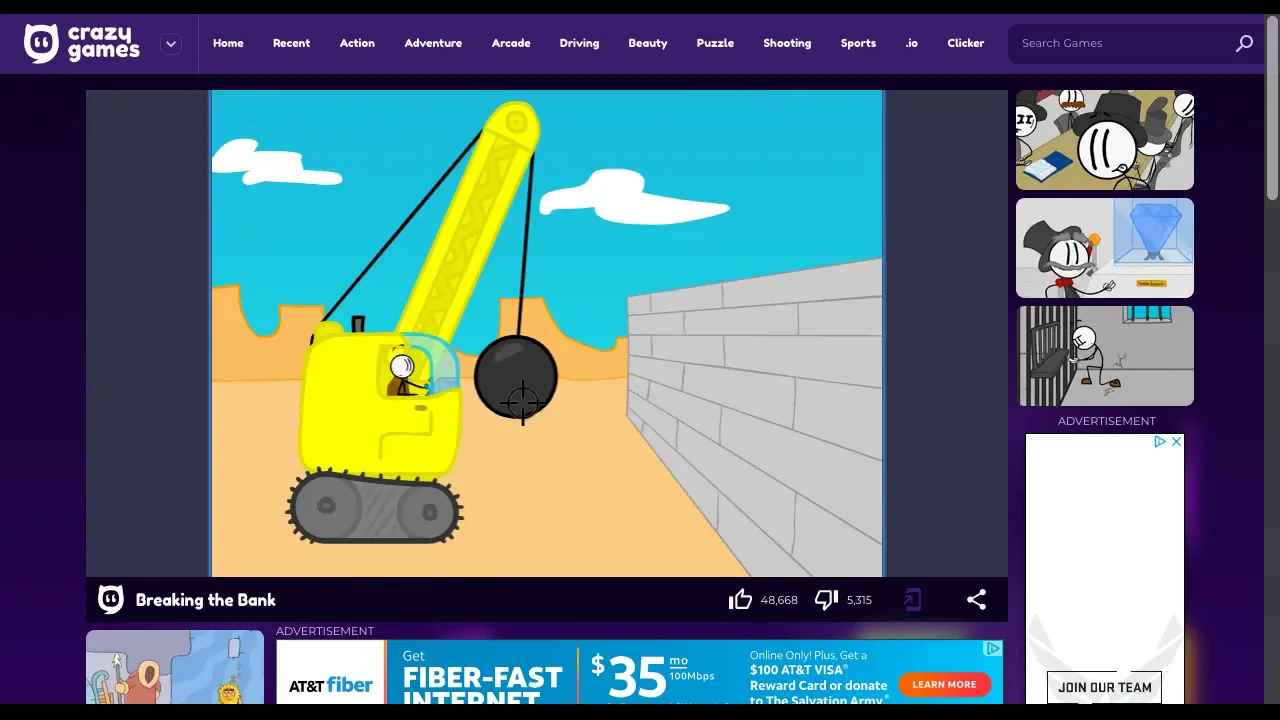The width and height of the screenshot is (1280, 720).
Task: Select the Arcade category
Action: 511,43
